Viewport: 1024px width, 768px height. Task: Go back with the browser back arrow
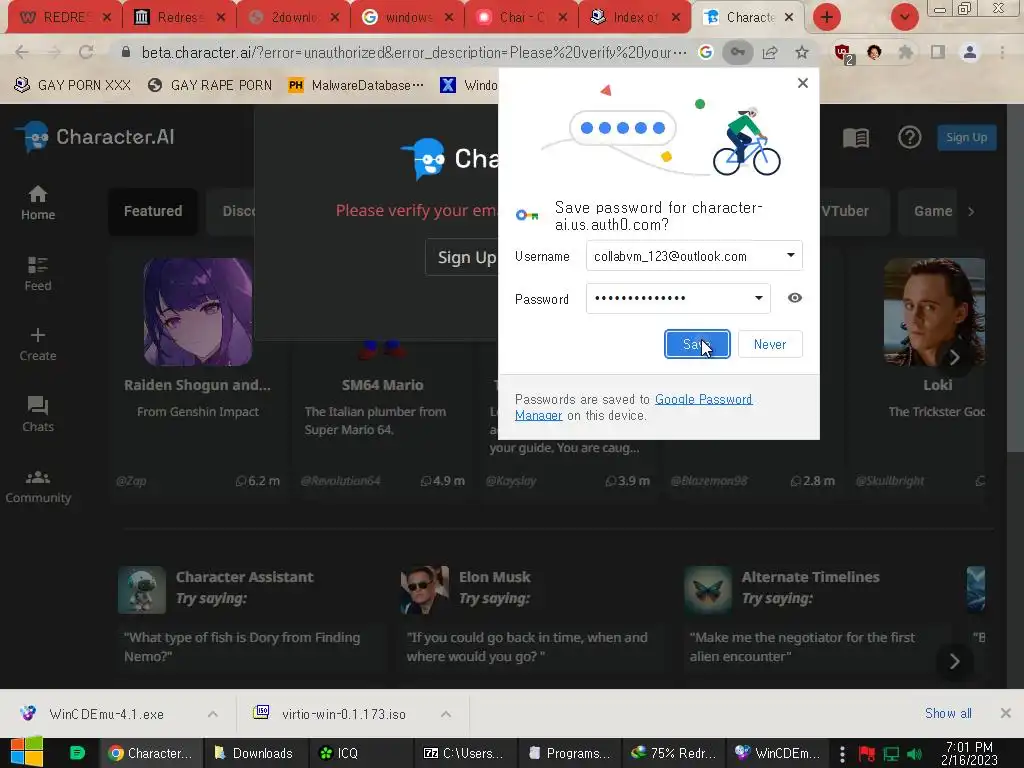[22, 52]
